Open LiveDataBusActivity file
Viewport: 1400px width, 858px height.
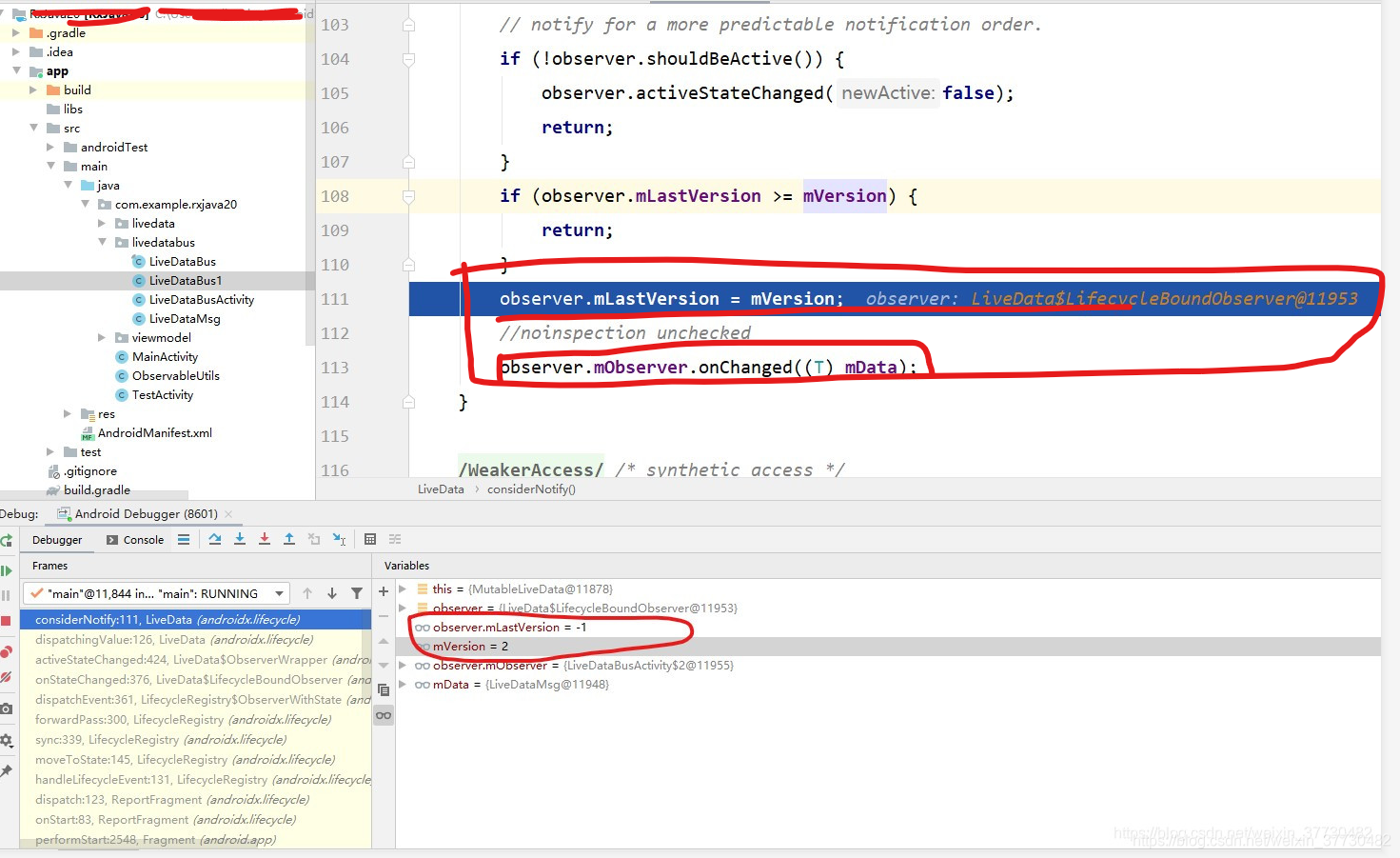pyautogui.click(x=201, y=299)
